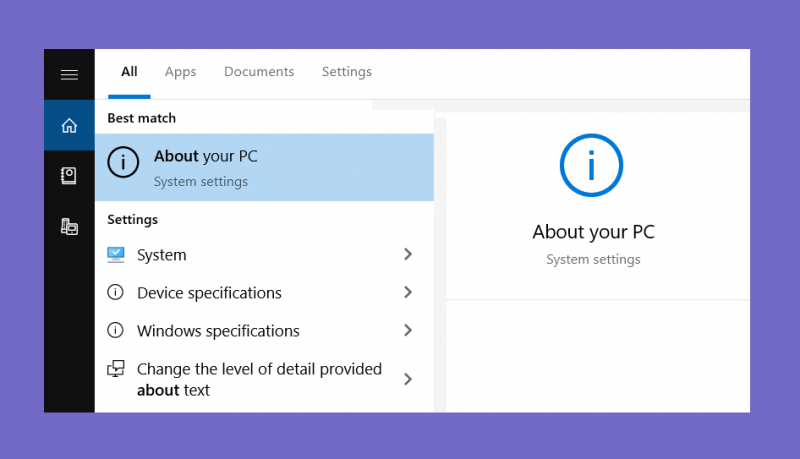Click the info icon next to Device specifications
Viewport: 800px width, 459px height.
click(115, 292)
